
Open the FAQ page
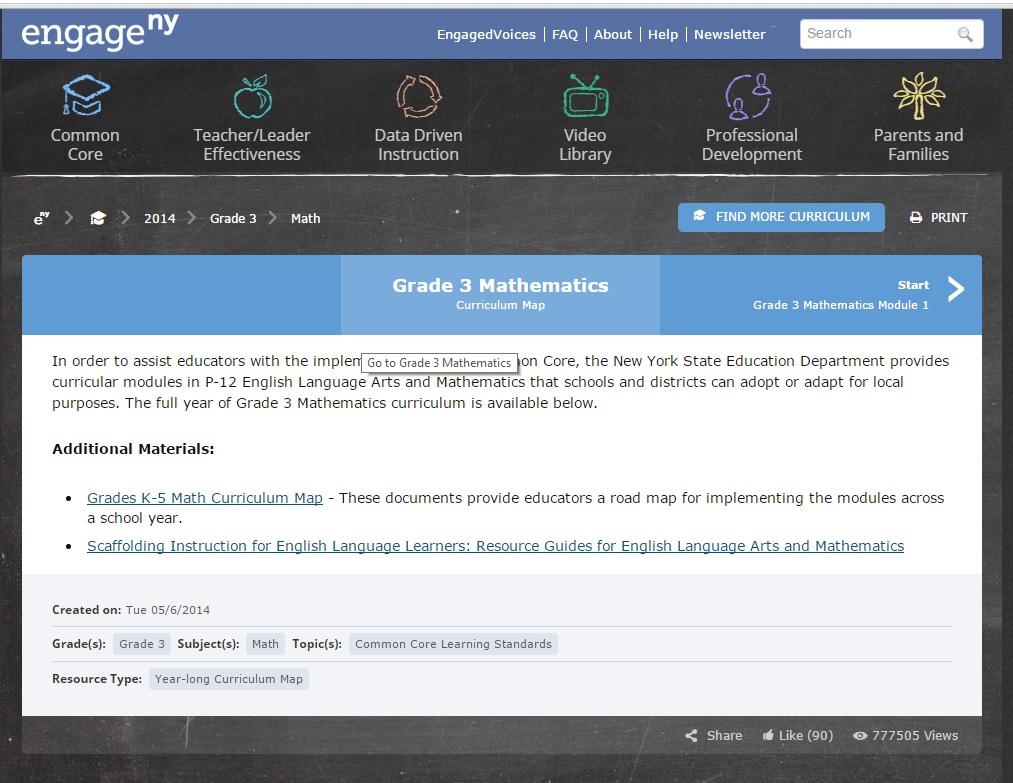tap(565, 34)
